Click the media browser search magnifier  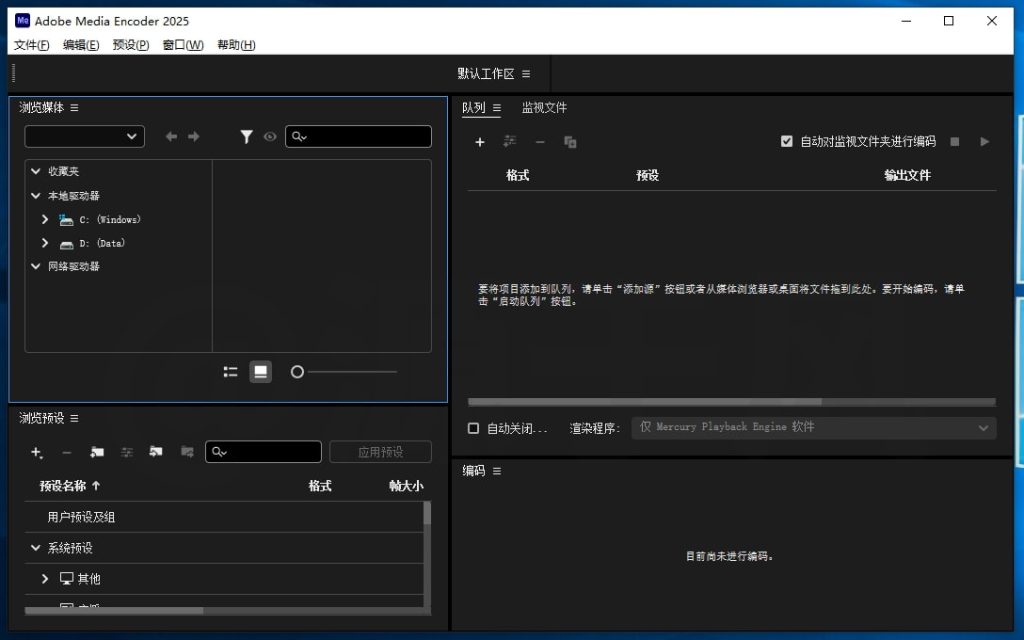(298, 136)
